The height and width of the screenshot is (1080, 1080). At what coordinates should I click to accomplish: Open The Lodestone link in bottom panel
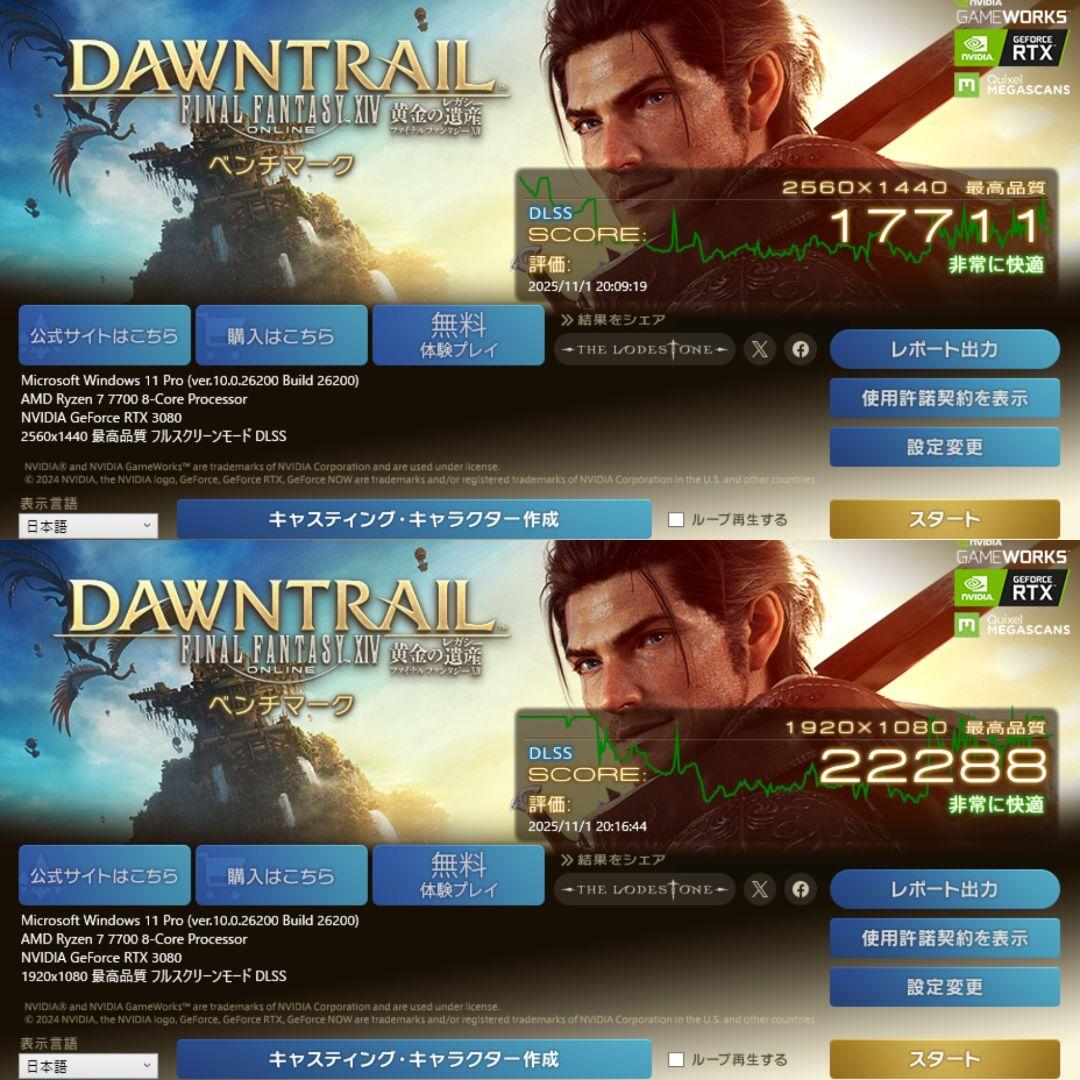(x=645, y=889)
